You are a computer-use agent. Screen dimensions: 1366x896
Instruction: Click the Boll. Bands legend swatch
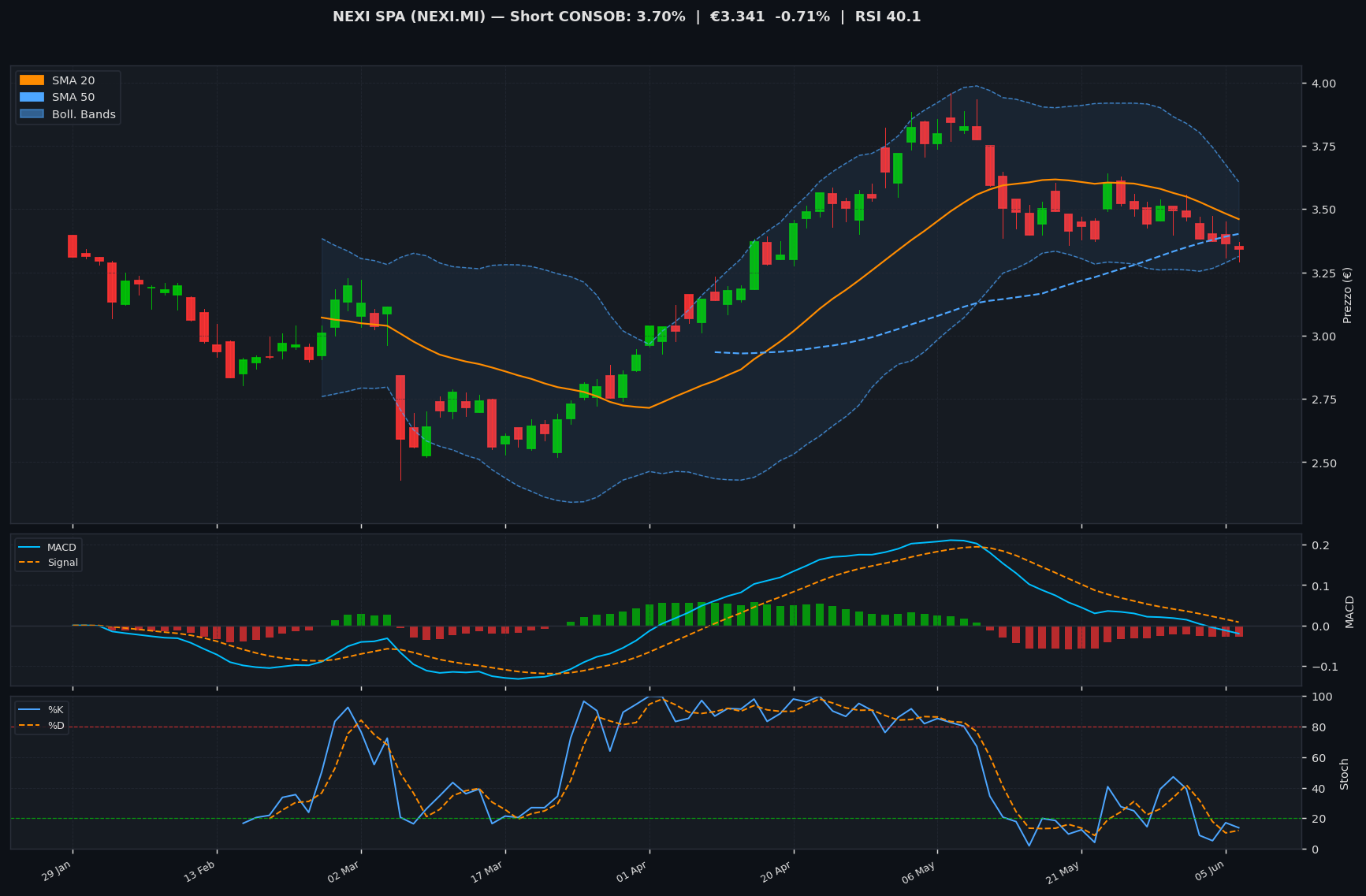(x=32, y=114)
